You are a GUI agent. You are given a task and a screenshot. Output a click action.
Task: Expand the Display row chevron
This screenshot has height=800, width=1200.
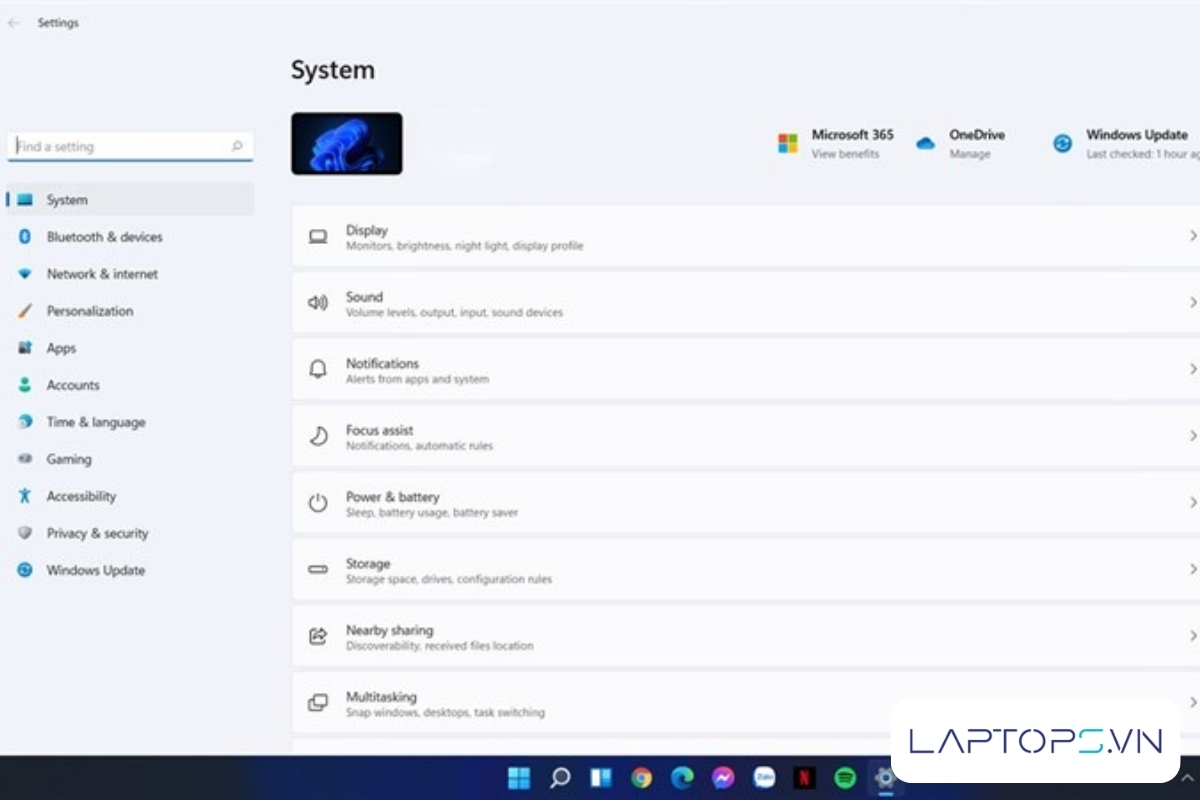[1192, 236]
